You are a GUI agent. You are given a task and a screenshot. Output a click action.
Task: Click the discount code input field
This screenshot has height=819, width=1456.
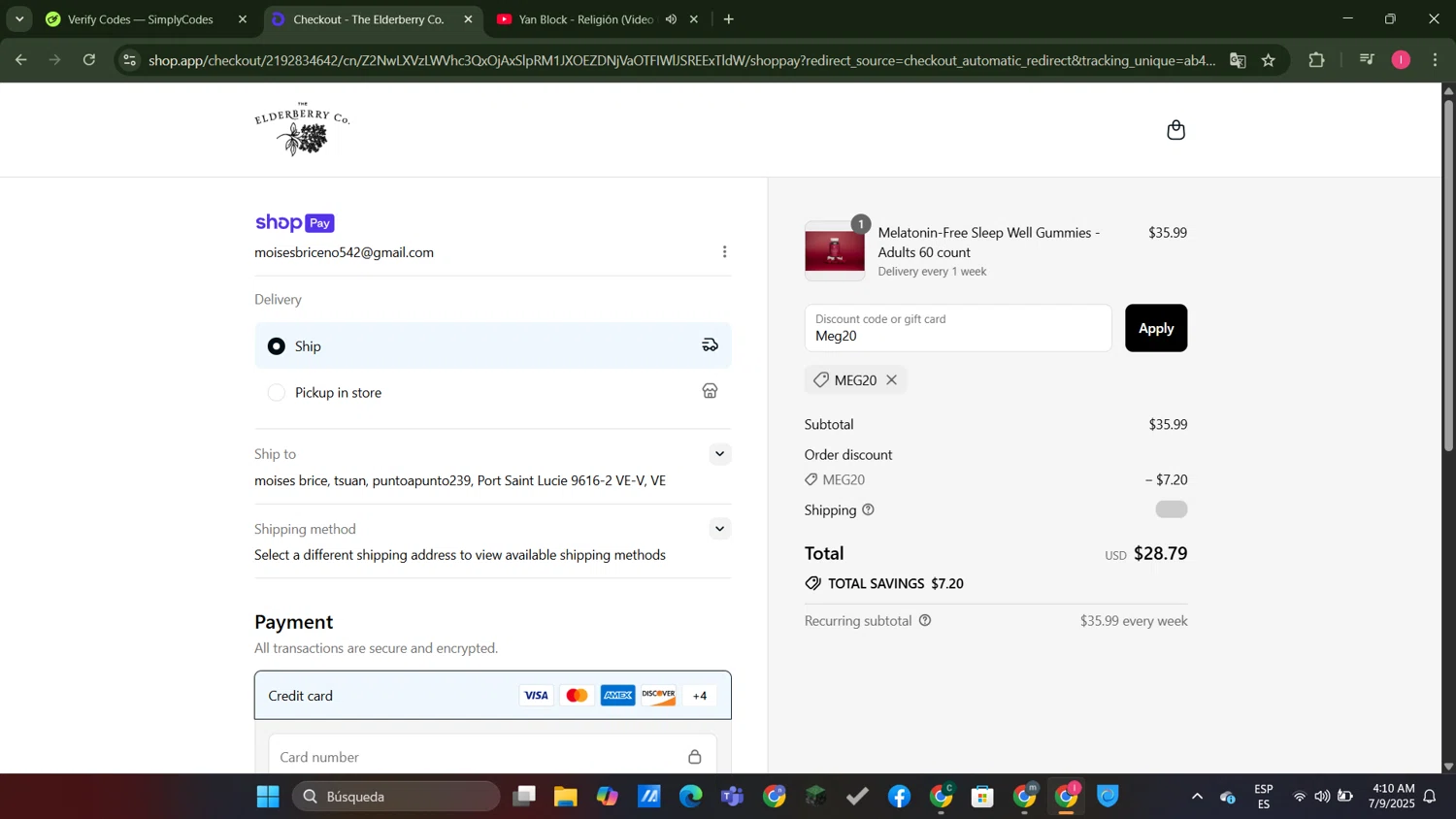coord(957,328)
